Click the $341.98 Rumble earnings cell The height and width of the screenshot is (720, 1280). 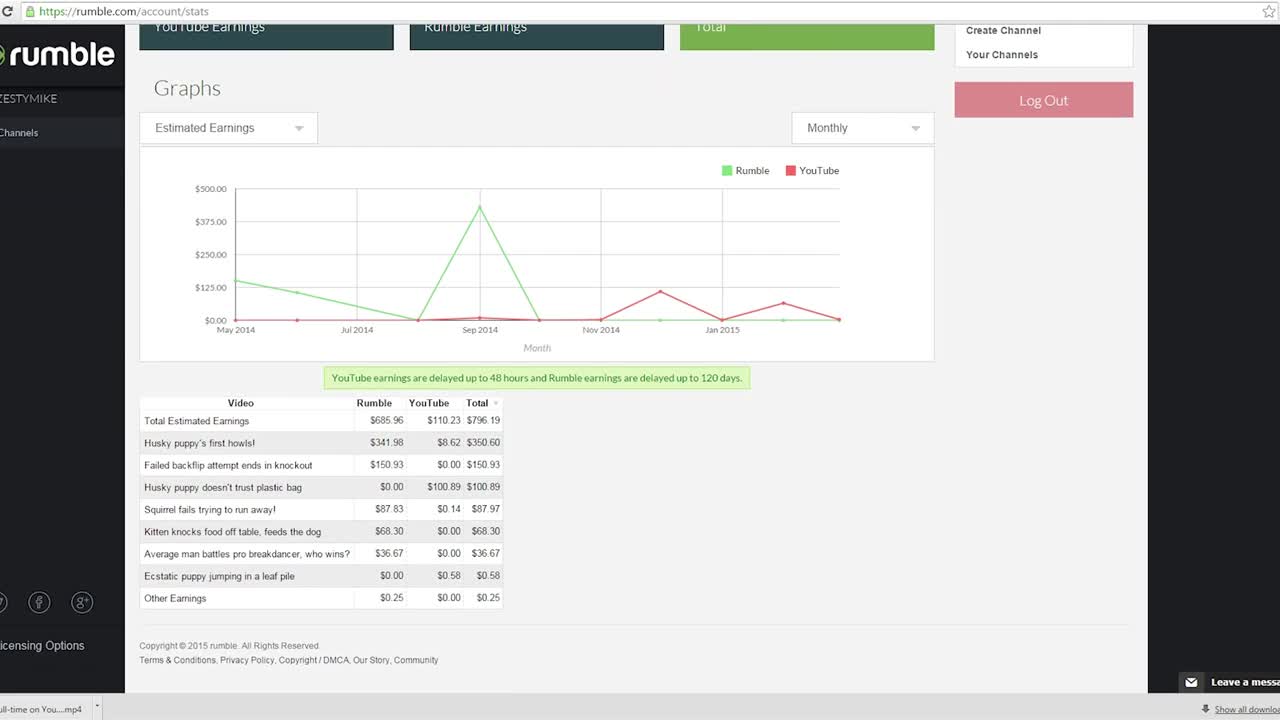[x=387, y=443]
